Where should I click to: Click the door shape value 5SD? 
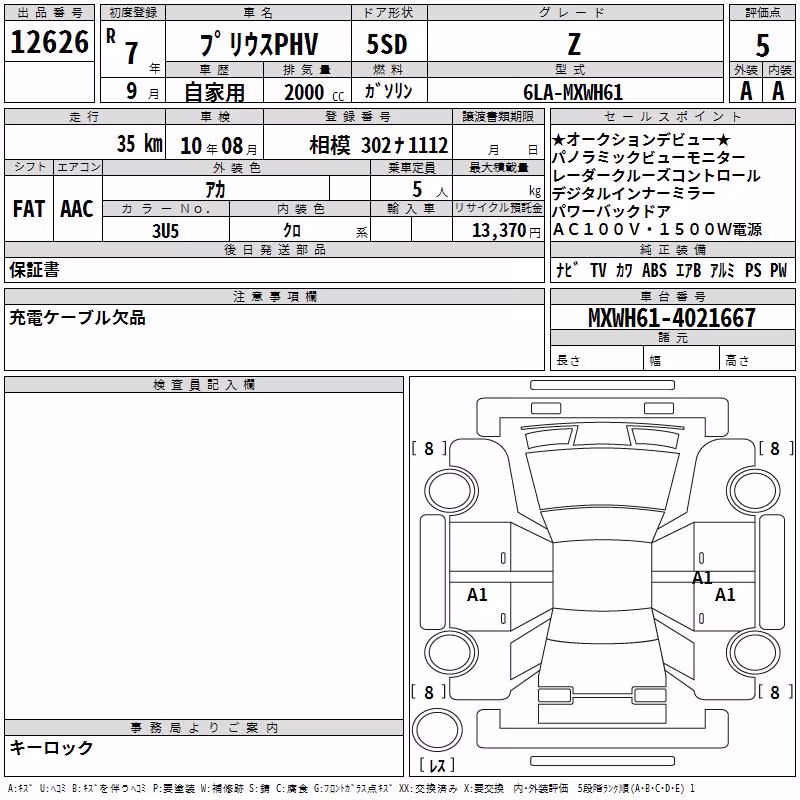pos(387,45)
